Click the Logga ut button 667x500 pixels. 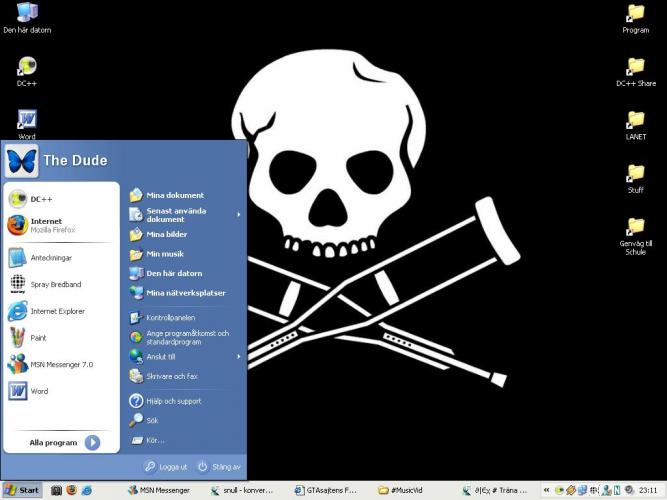[x=165, y=467]
